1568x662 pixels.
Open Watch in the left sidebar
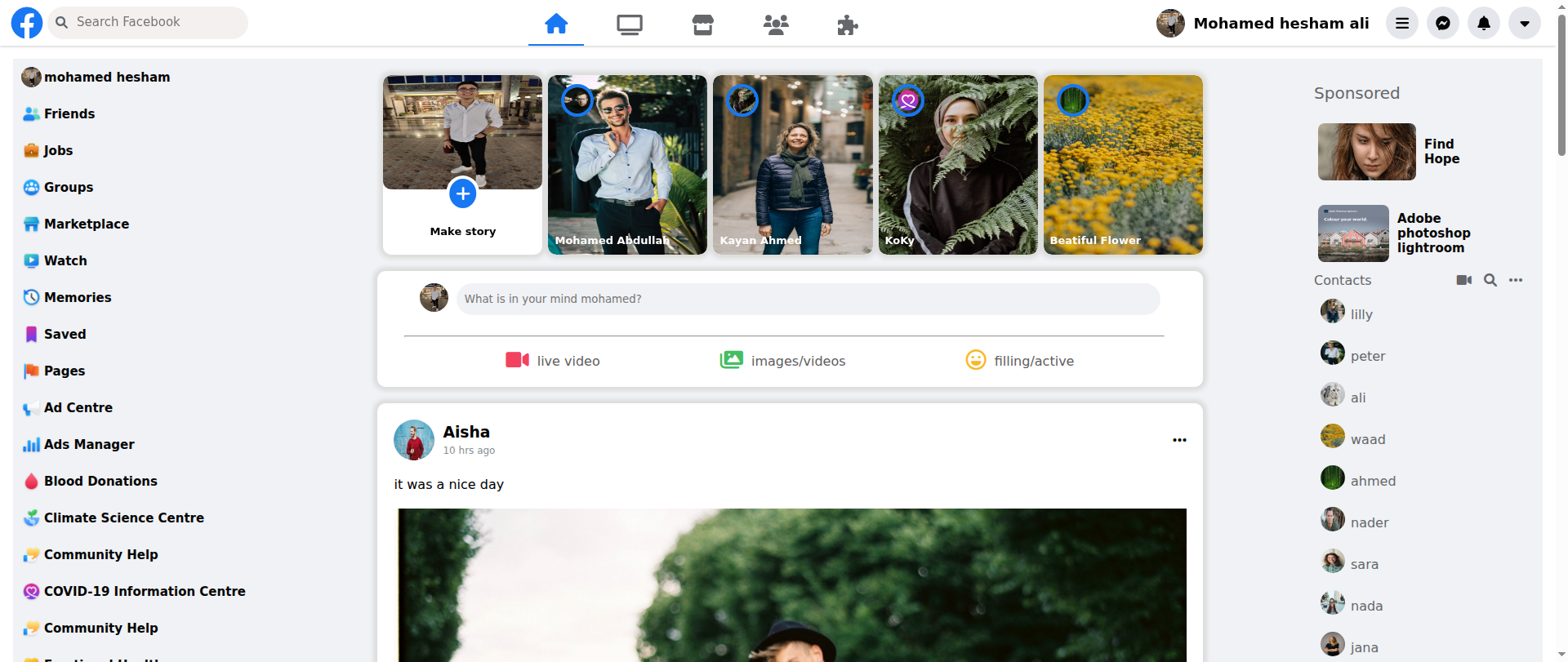tap(55, 260)
